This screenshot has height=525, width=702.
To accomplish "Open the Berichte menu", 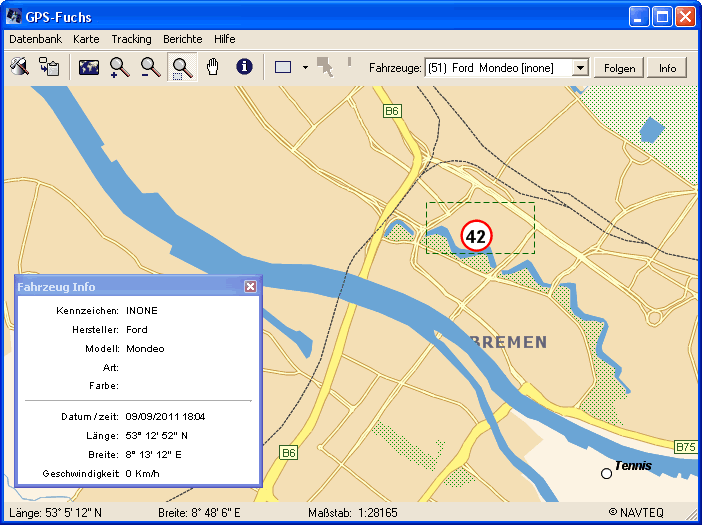I will click(x=182, y=39).
